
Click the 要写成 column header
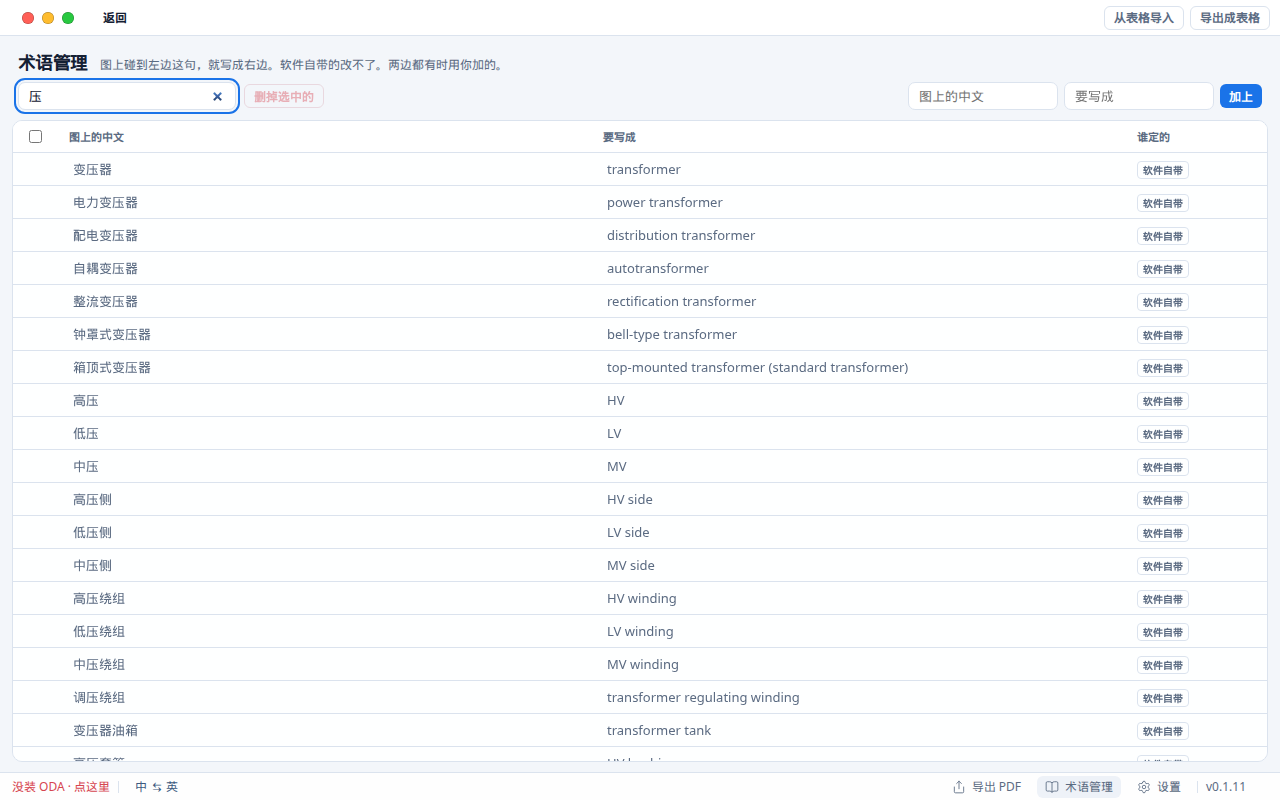click(619, 137)
